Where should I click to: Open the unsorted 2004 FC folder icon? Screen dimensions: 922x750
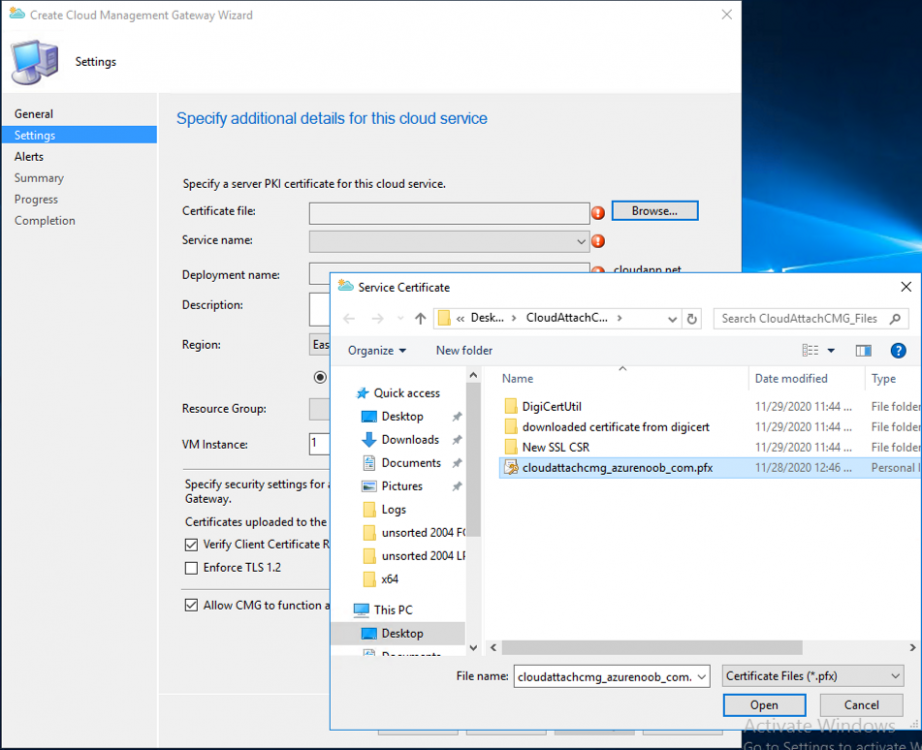click(x=369, y=532)
